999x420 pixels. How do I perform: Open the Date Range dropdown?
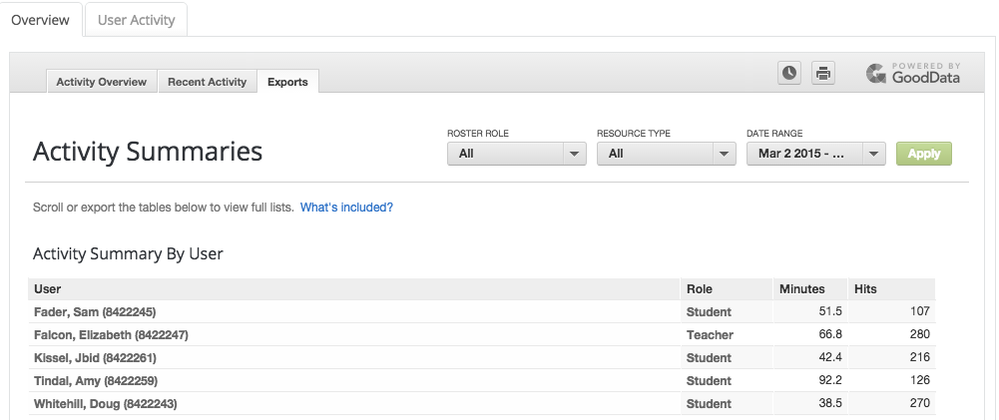(x=816, y=154)
